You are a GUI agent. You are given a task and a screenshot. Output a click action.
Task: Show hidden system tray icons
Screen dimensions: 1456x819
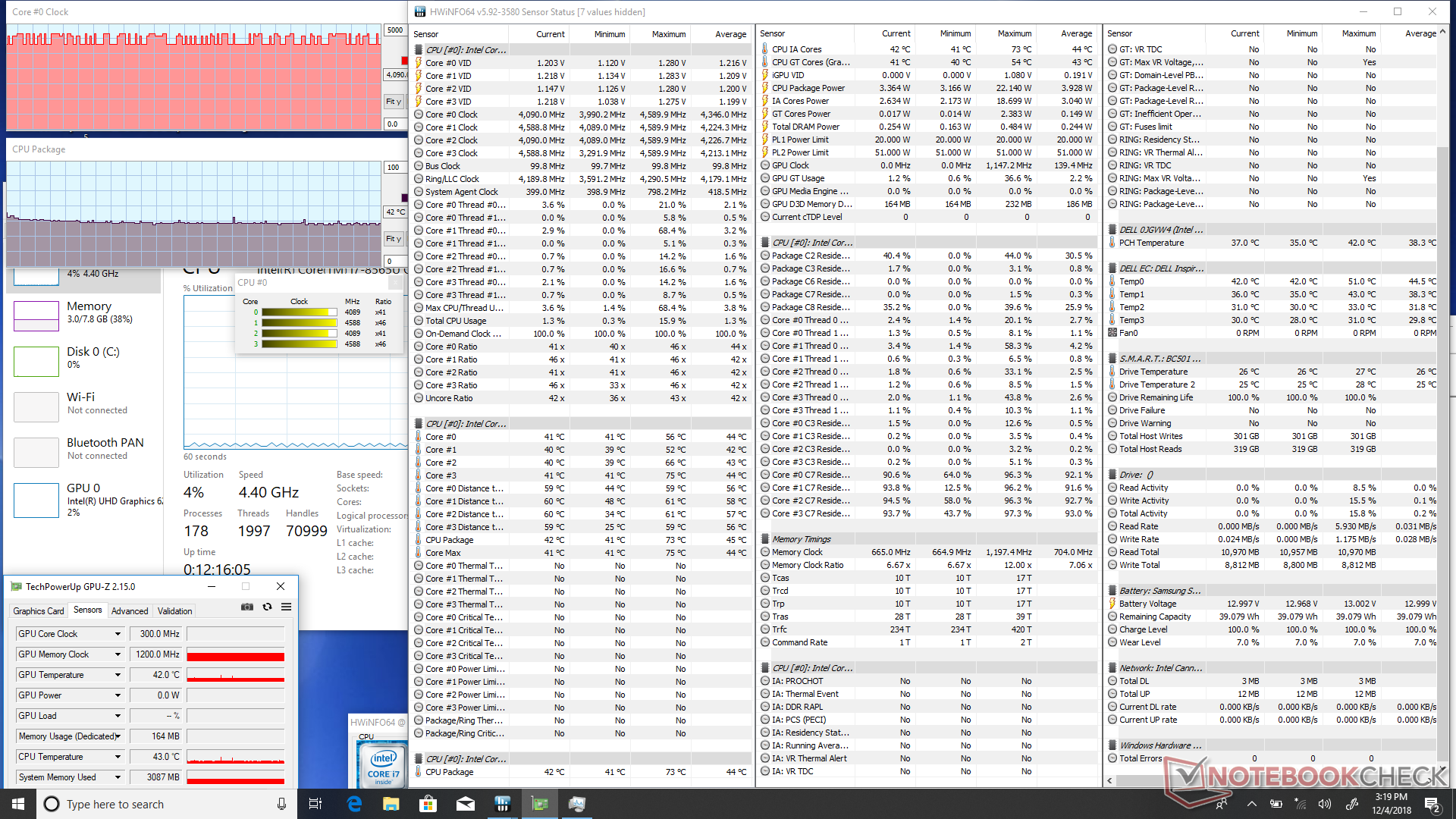[1251, 804]
